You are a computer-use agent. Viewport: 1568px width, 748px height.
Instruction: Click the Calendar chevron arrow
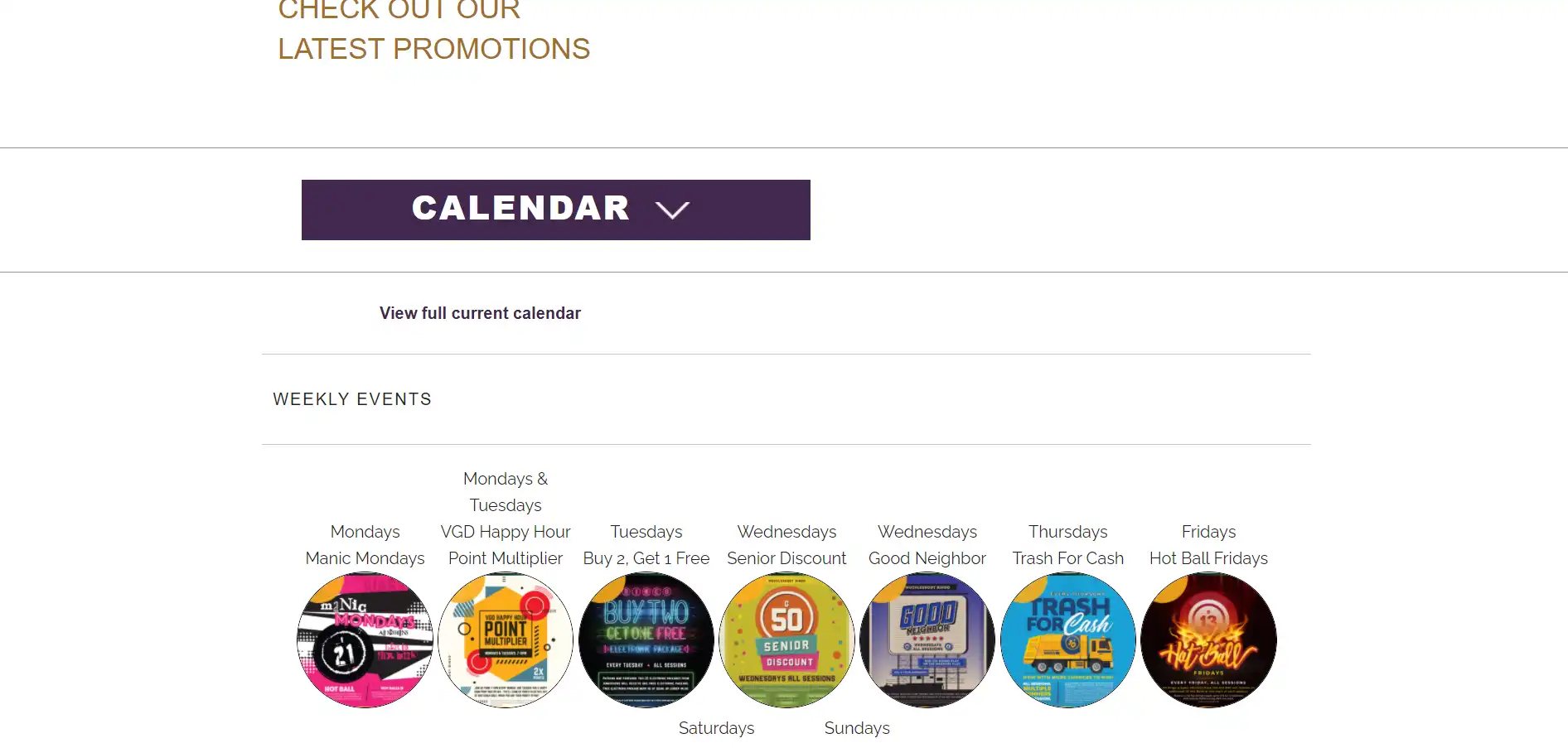[672, 210]
